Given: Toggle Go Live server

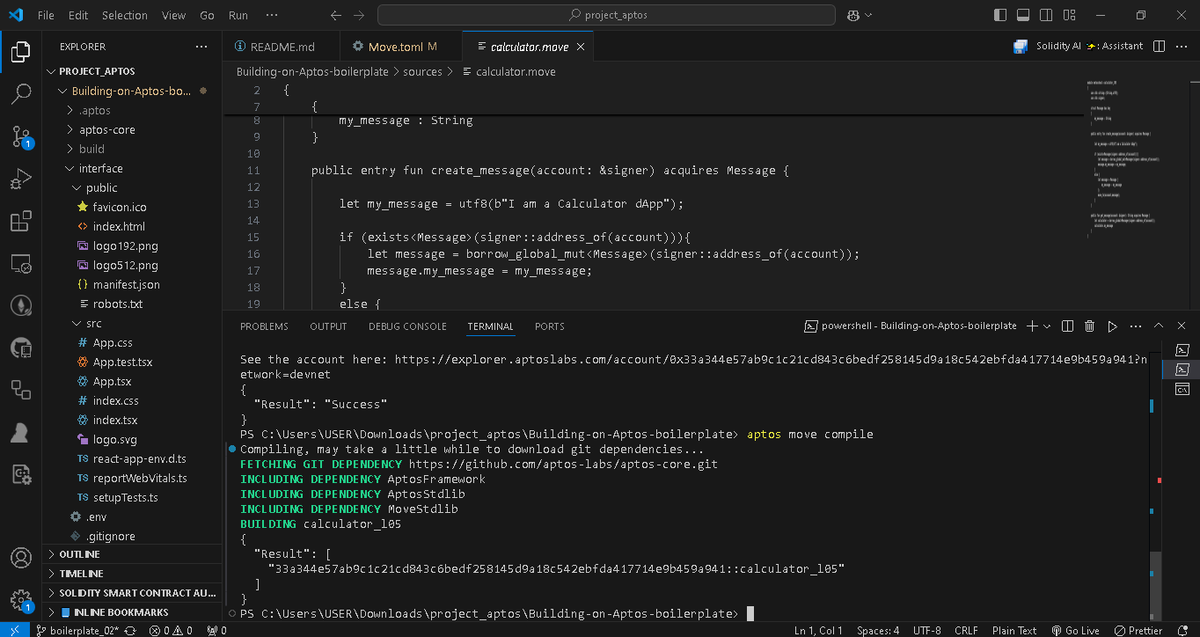Looking at the screenshot, I should coord(1075,630).
